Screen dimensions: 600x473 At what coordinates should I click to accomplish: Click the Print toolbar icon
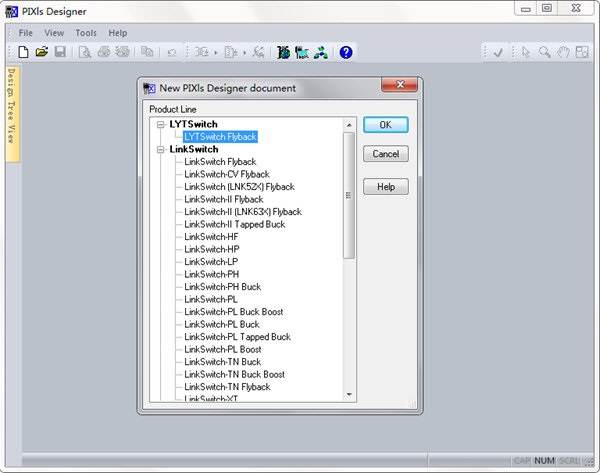tap(104, 52)
